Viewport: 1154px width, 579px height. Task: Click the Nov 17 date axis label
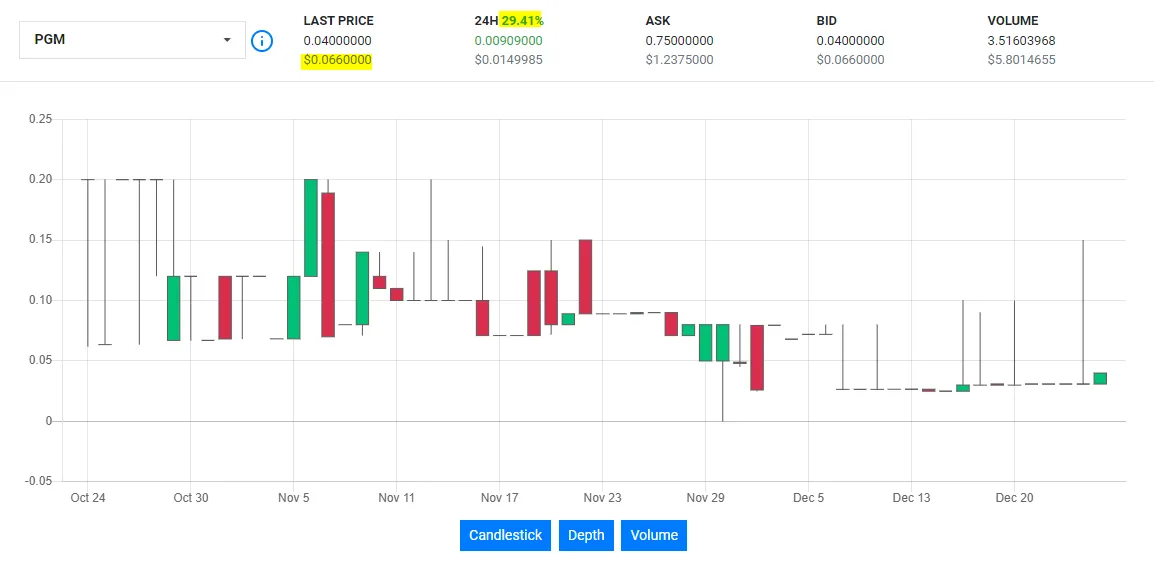point(500,498)
